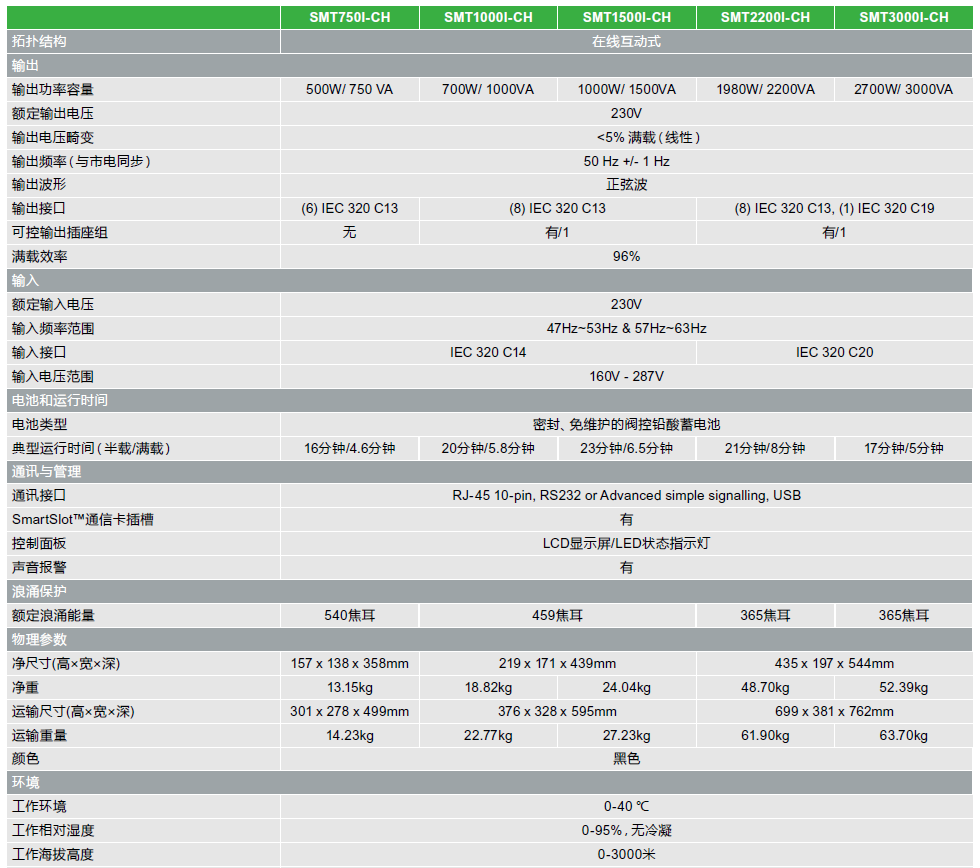
Task: Click the SMT3000I-CH column header
Action: coord(904,17)
